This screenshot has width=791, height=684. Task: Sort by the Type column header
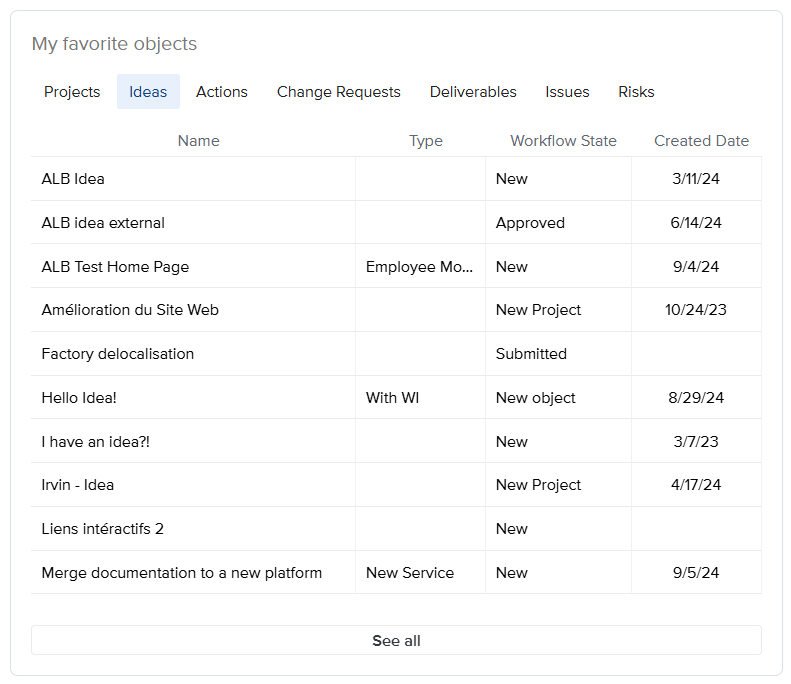point(425,141)
